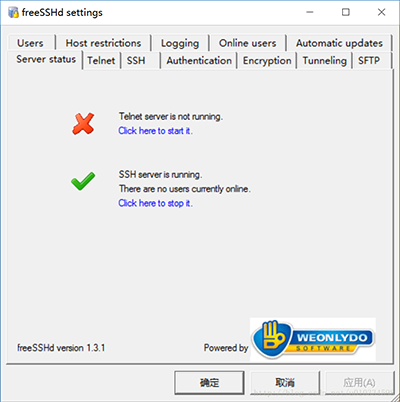400x402 pixels.
Task: Start the Telnet server via link
Action: click(155, 131)
